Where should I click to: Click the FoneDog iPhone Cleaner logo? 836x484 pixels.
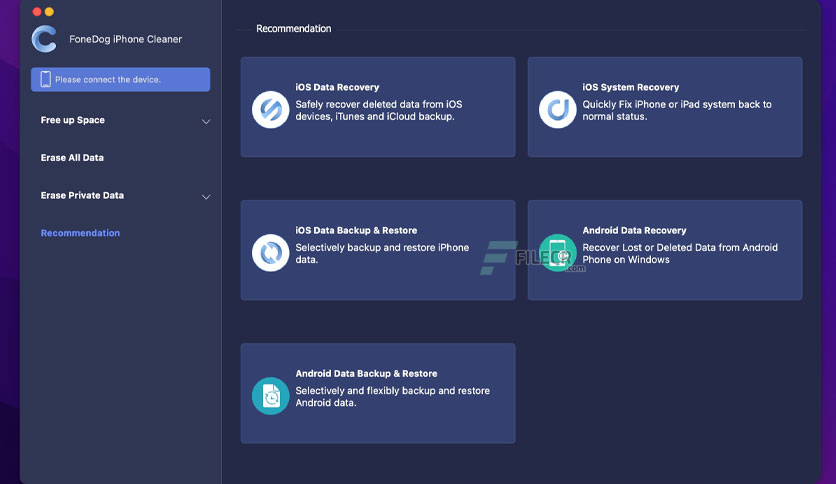(x=44, y=39)
